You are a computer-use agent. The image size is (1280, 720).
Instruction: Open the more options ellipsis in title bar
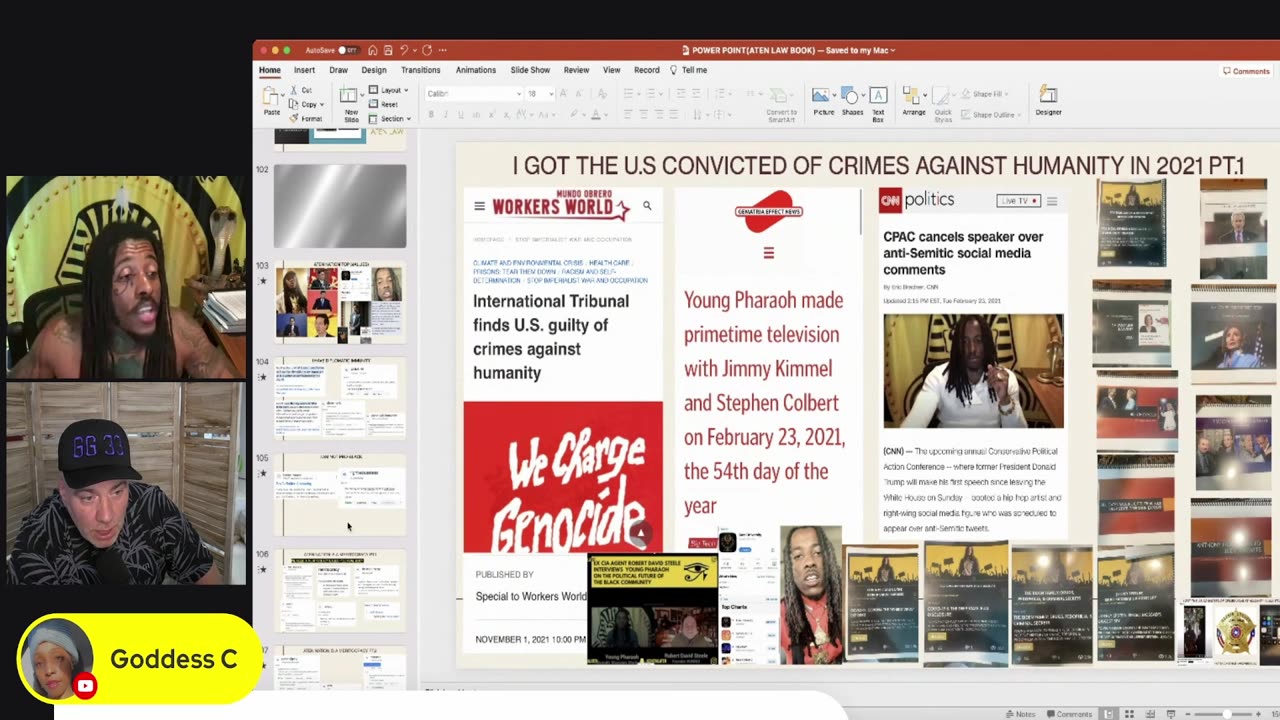(442, 50)
